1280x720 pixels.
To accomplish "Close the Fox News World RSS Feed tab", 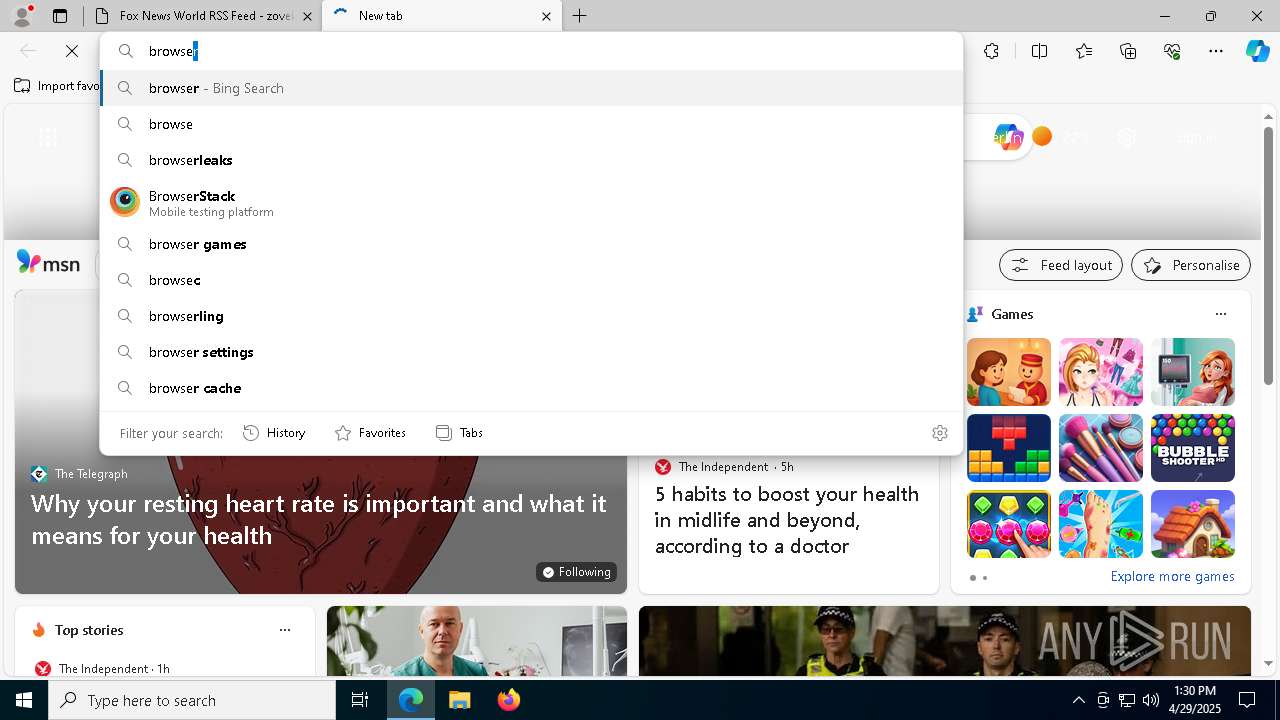I will pyautogui.click(x=307, y=16).
